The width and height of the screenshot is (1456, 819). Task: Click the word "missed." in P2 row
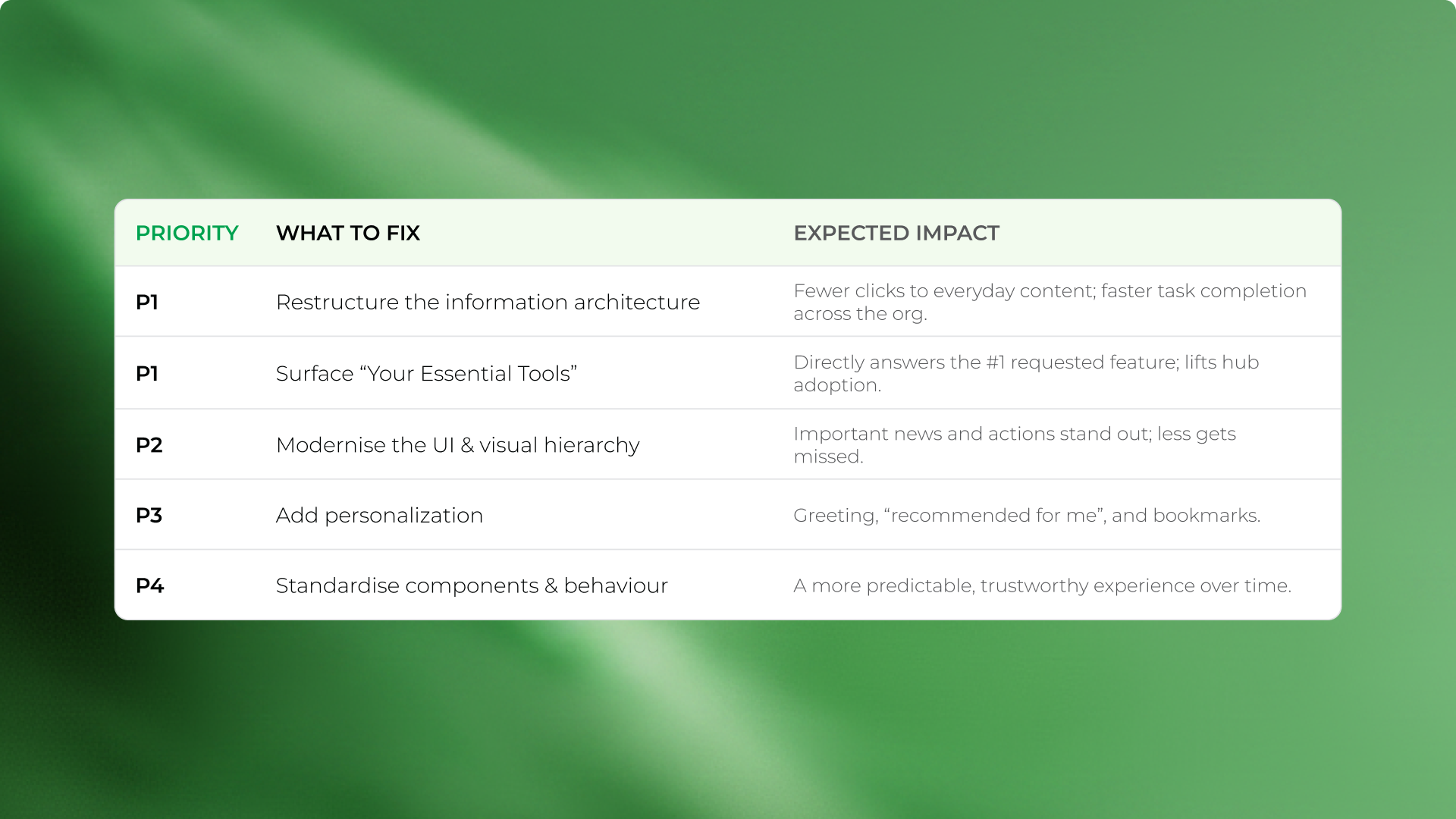pyautogui.click(x=828, y=457)
